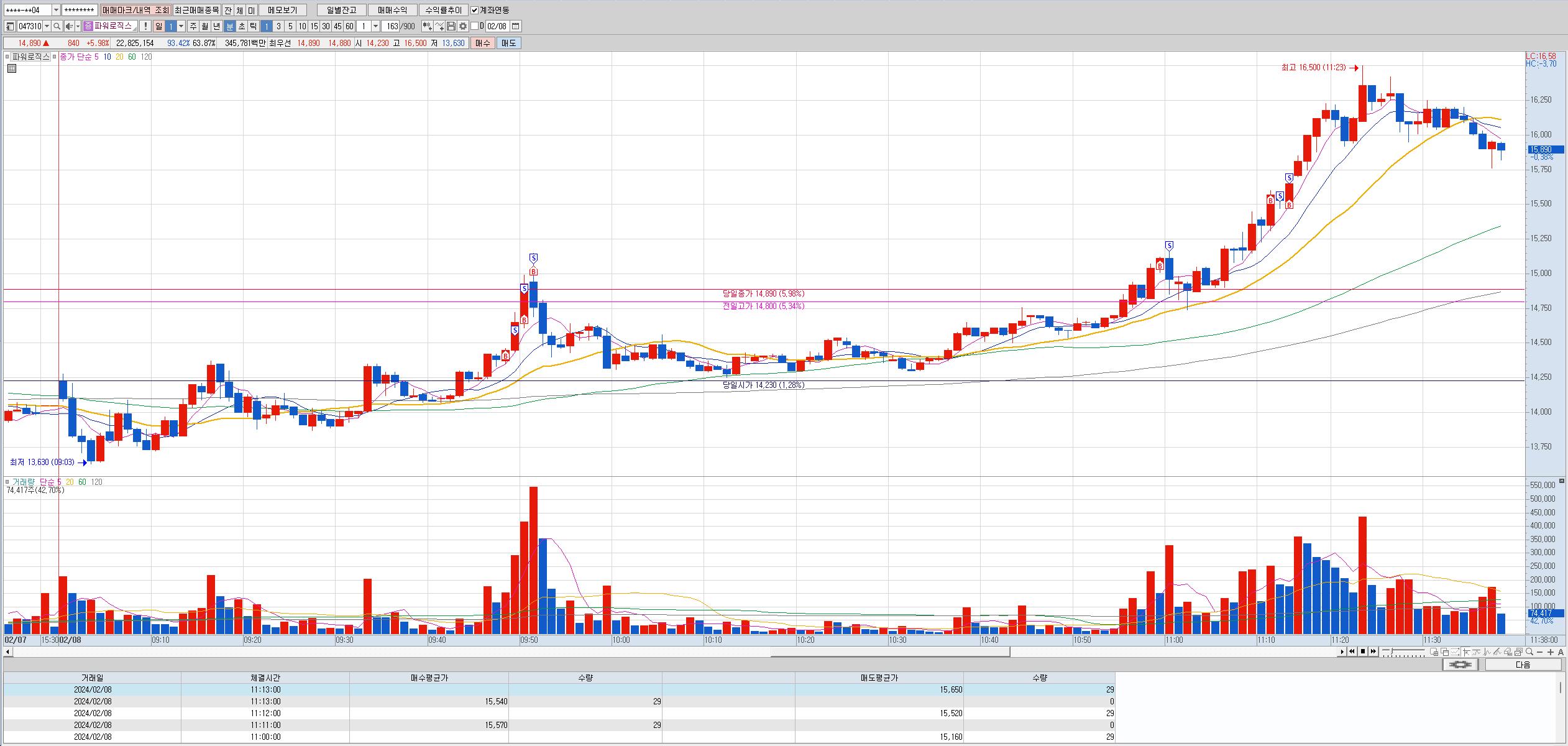
Task: Open the stock code 047310 dropdown
Action: tap(47, 26)
